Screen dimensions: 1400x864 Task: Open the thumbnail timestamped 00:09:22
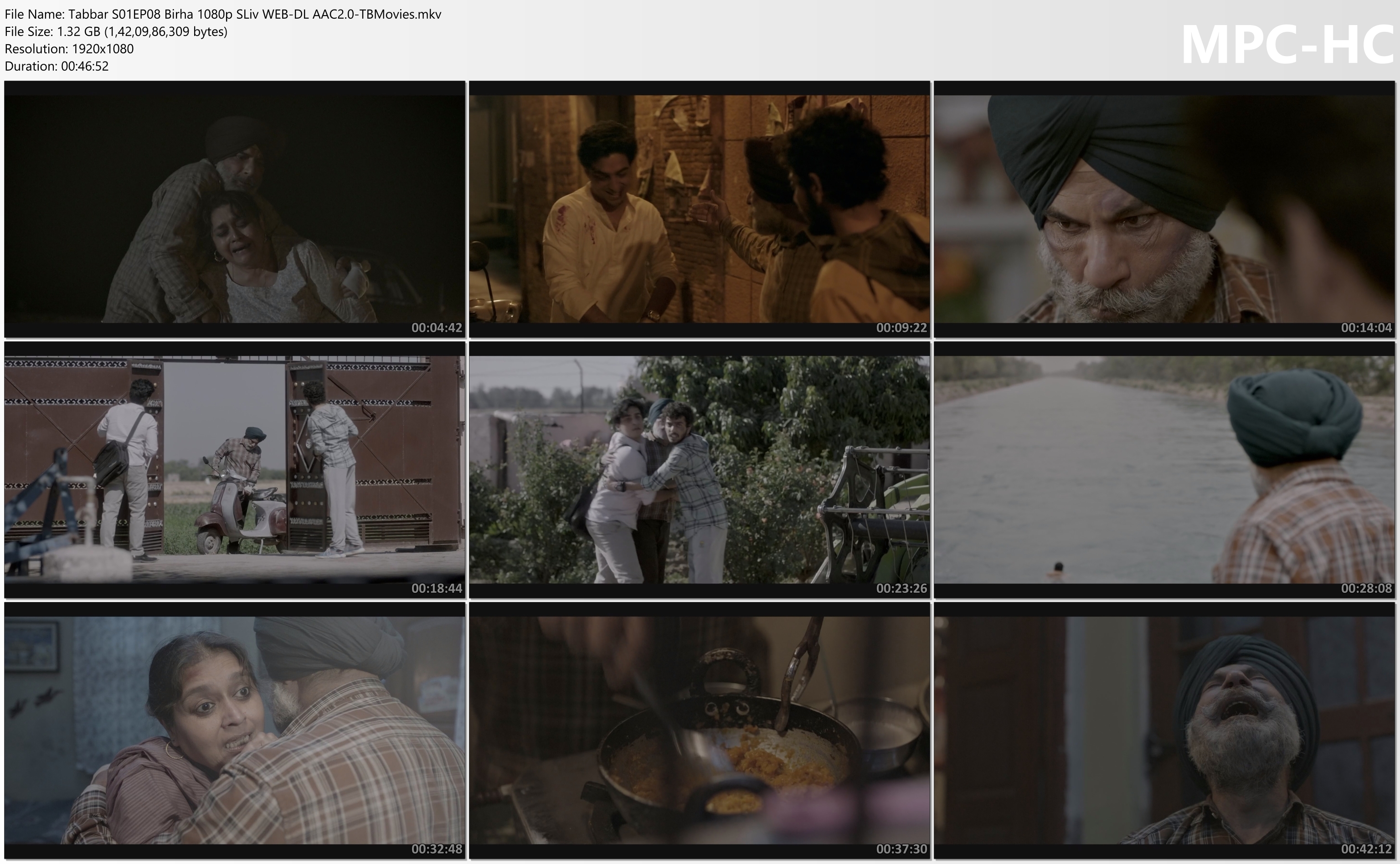click(x=700, y=209)
